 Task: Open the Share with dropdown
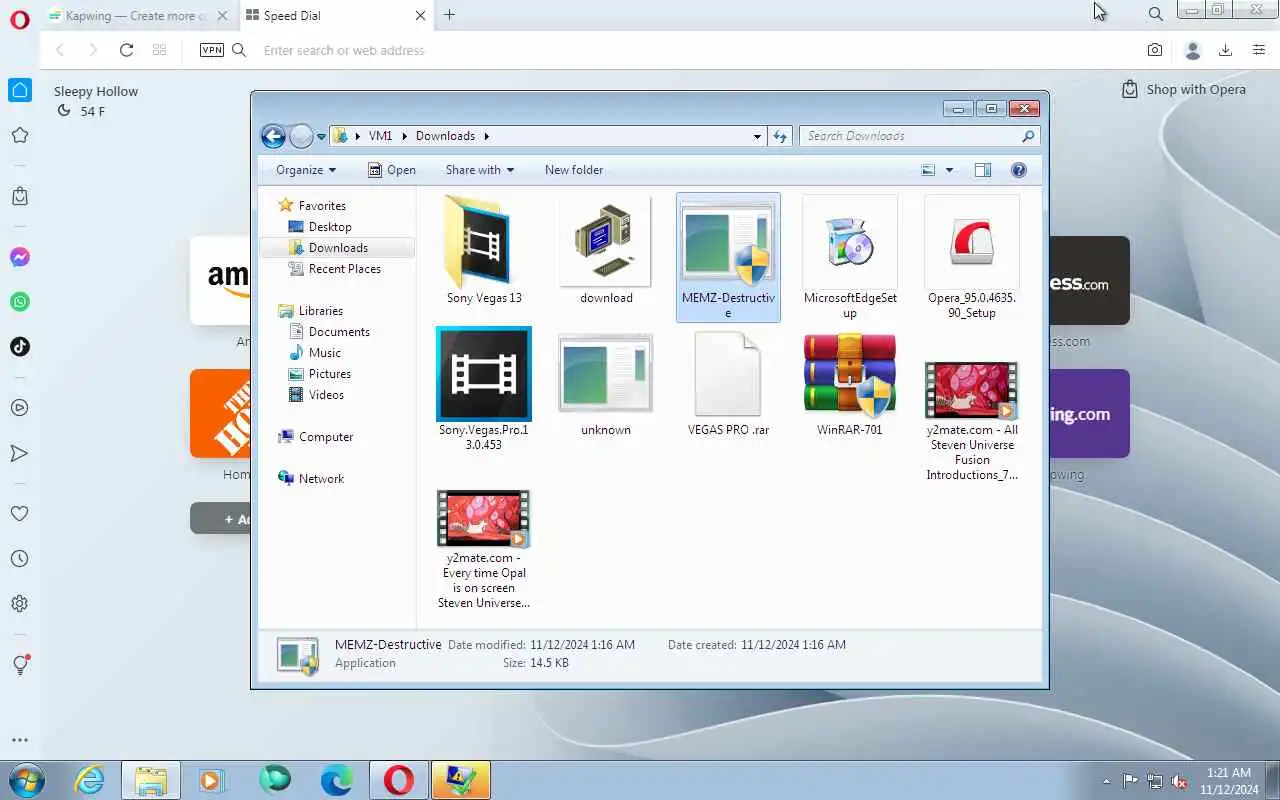(479, 170)
